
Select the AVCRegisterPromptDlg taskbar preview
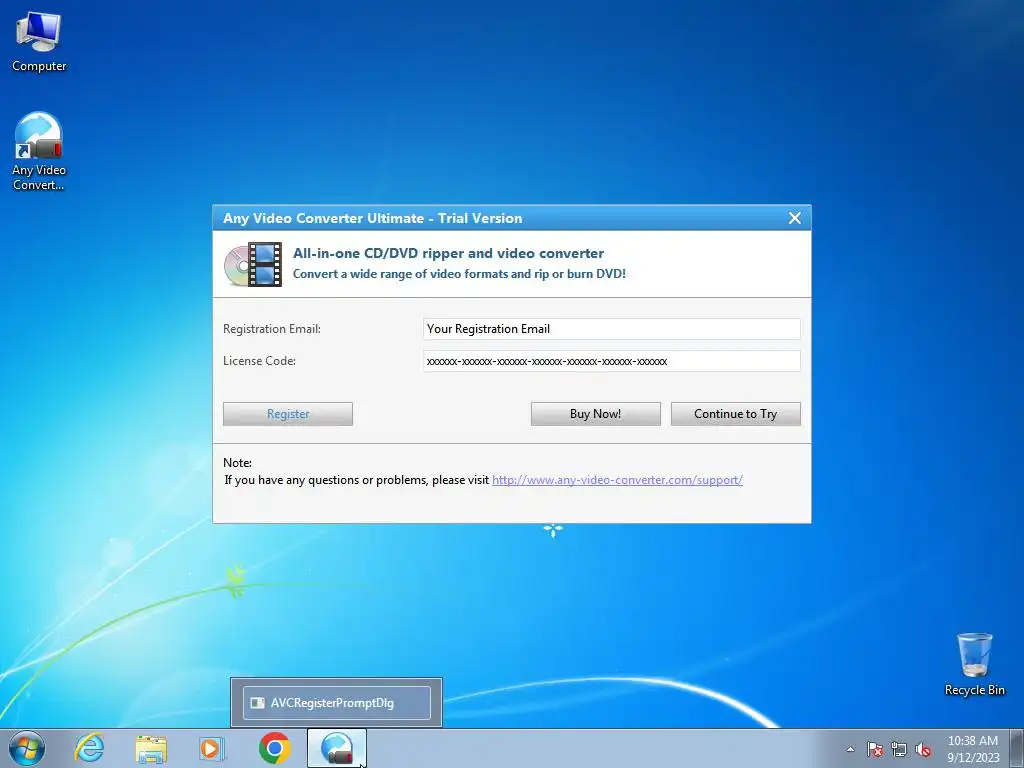tap(336, 703)
